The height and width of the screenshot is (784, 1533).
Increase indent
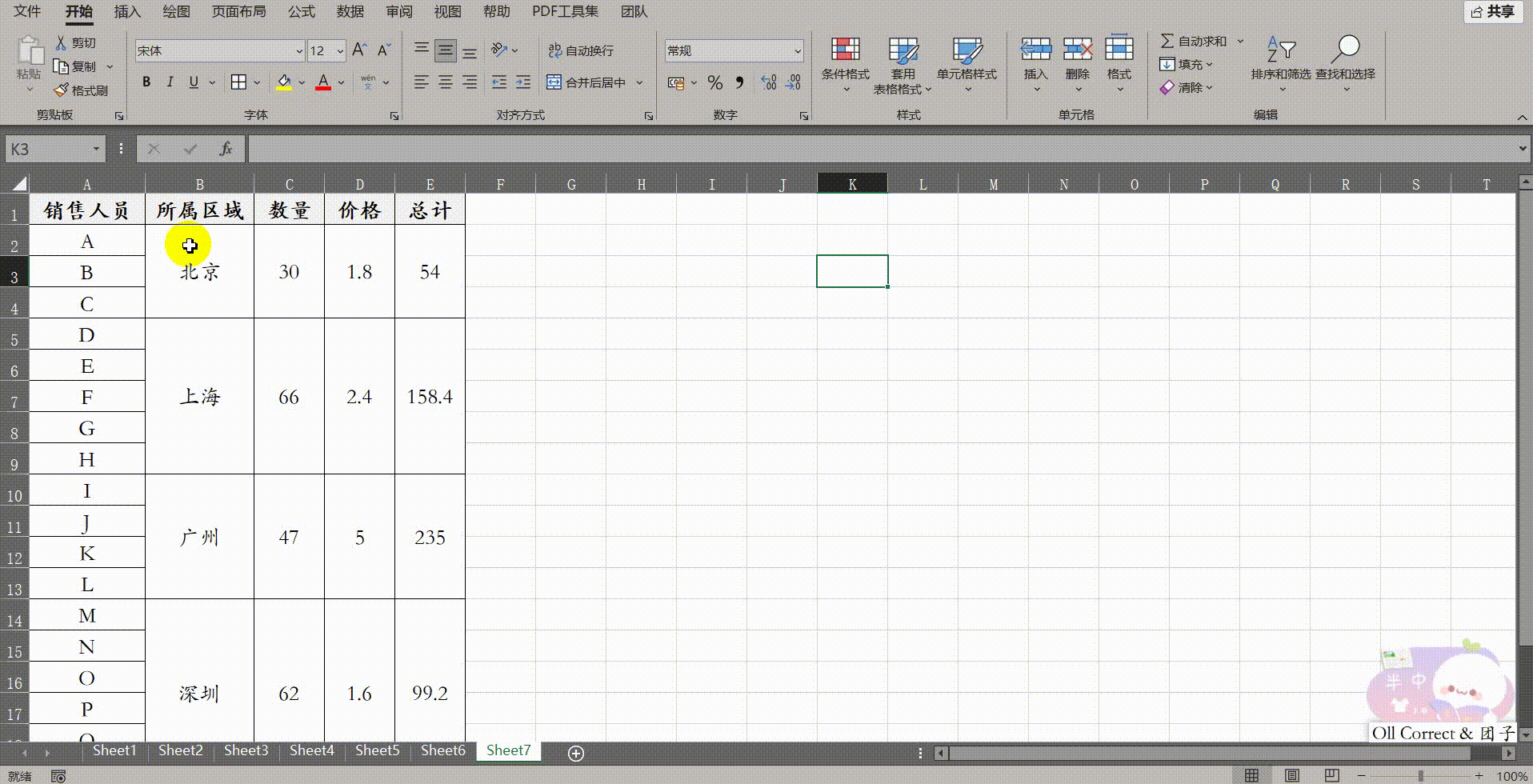(x=523, y=82)
